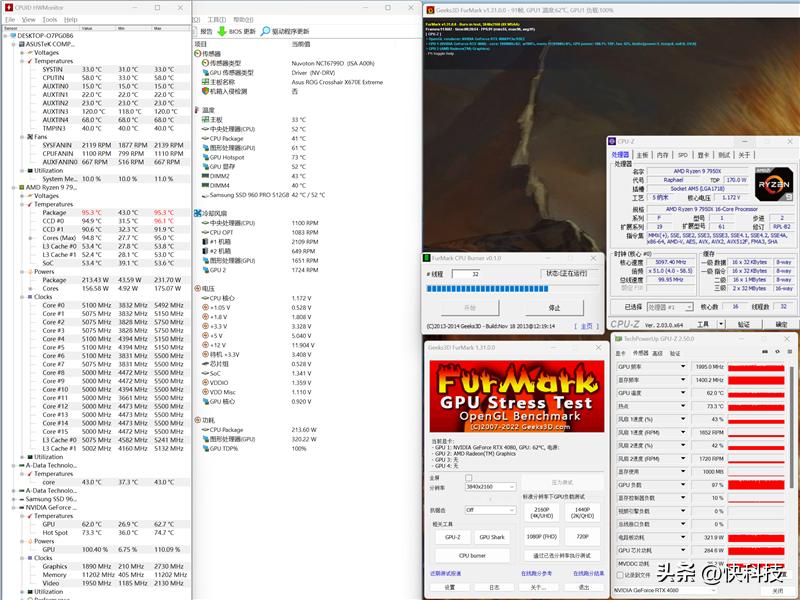The image size is (800, 600).
Task: Click the CPU Burner progress bar
Action: click(513, 291)
